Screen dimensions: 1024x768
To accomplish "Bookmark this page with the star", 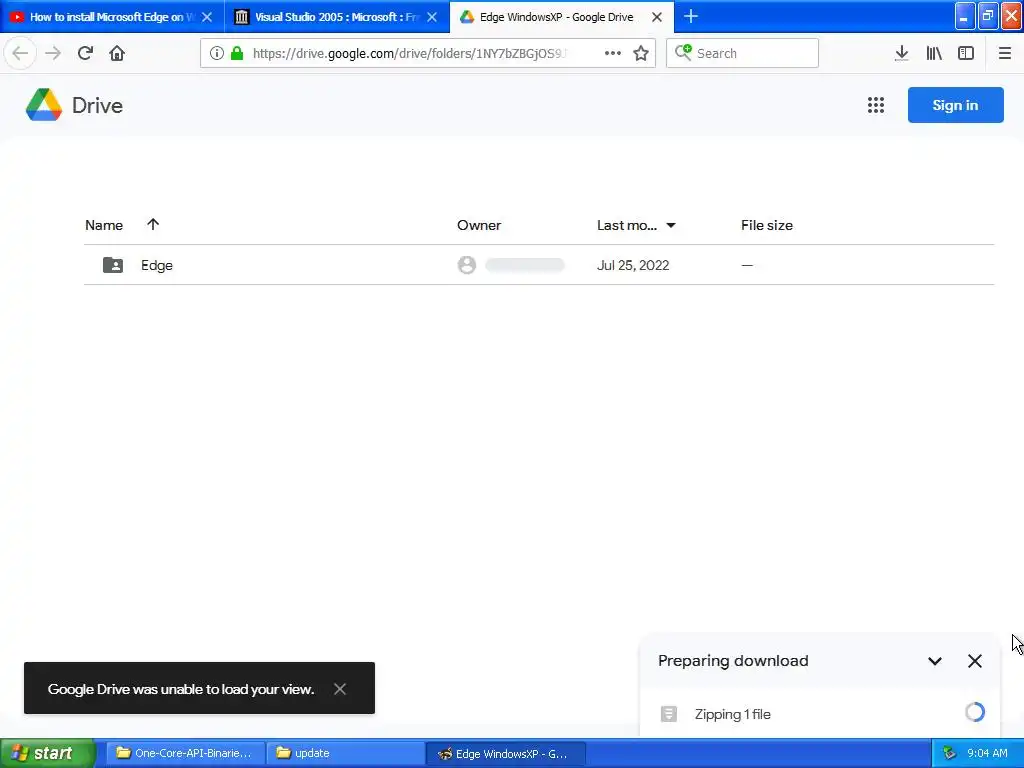I will pyautogui.click(x=641, y=53).
